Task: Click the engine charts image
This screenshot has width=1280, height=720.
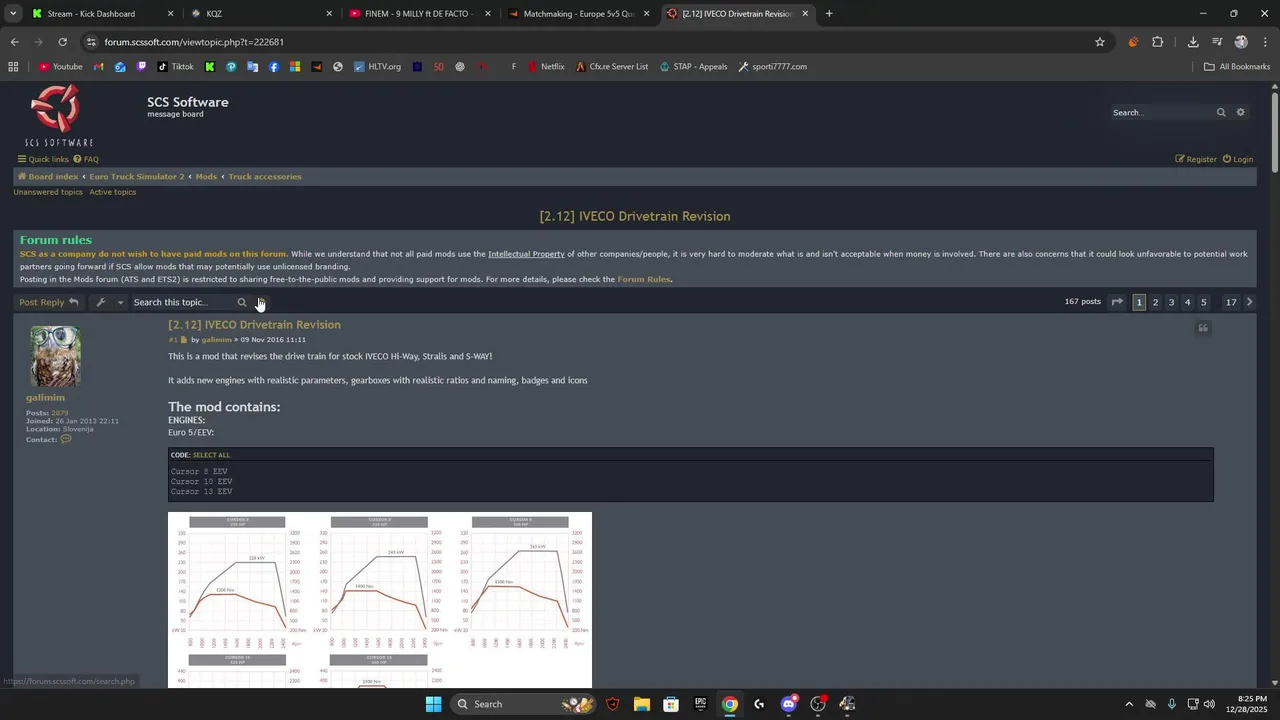Action: [380, 600]
